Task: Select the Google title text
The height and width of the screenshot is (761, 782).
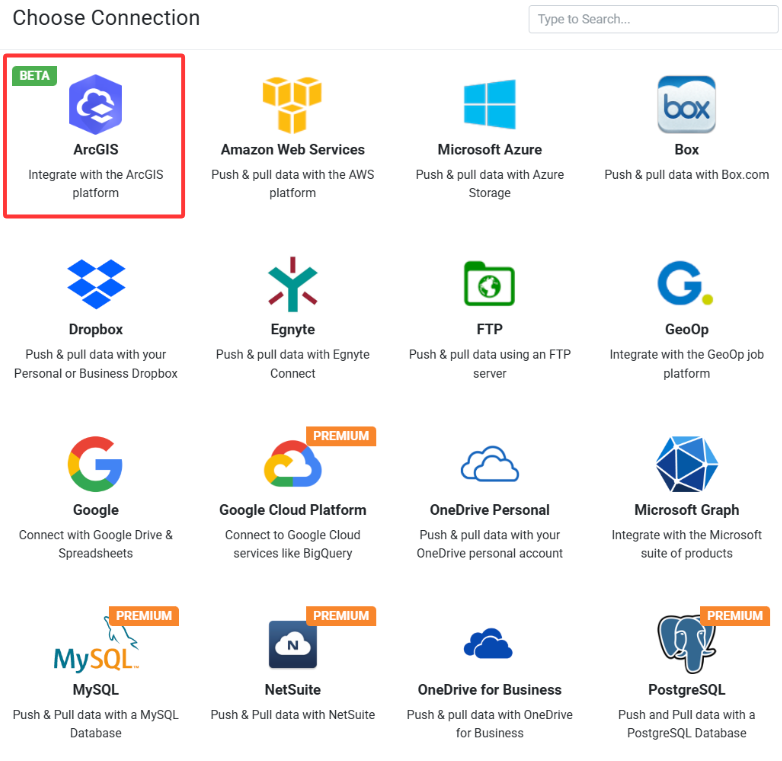Action: [96, 510]
